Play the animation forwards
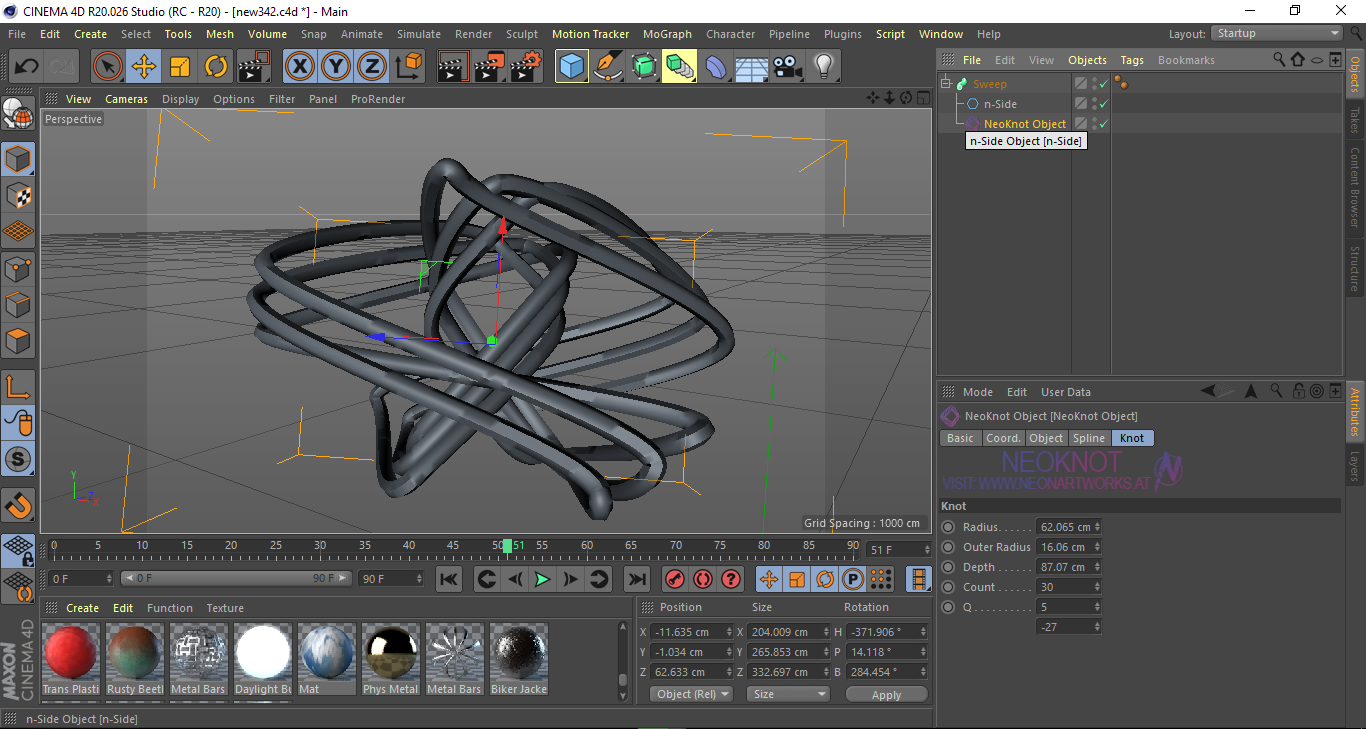The height and width of the screenshot is (729, 1366). pos(542,579)
